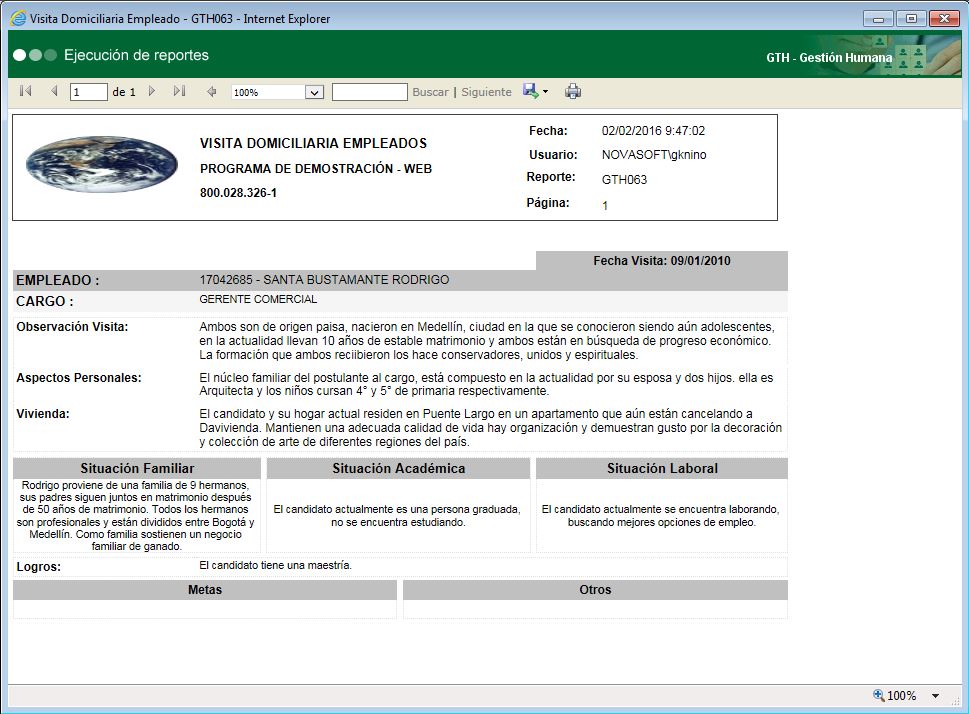Screen dimensions: 969x714
Task: Select the Situación Académica column header
Action: pos(398,467)
